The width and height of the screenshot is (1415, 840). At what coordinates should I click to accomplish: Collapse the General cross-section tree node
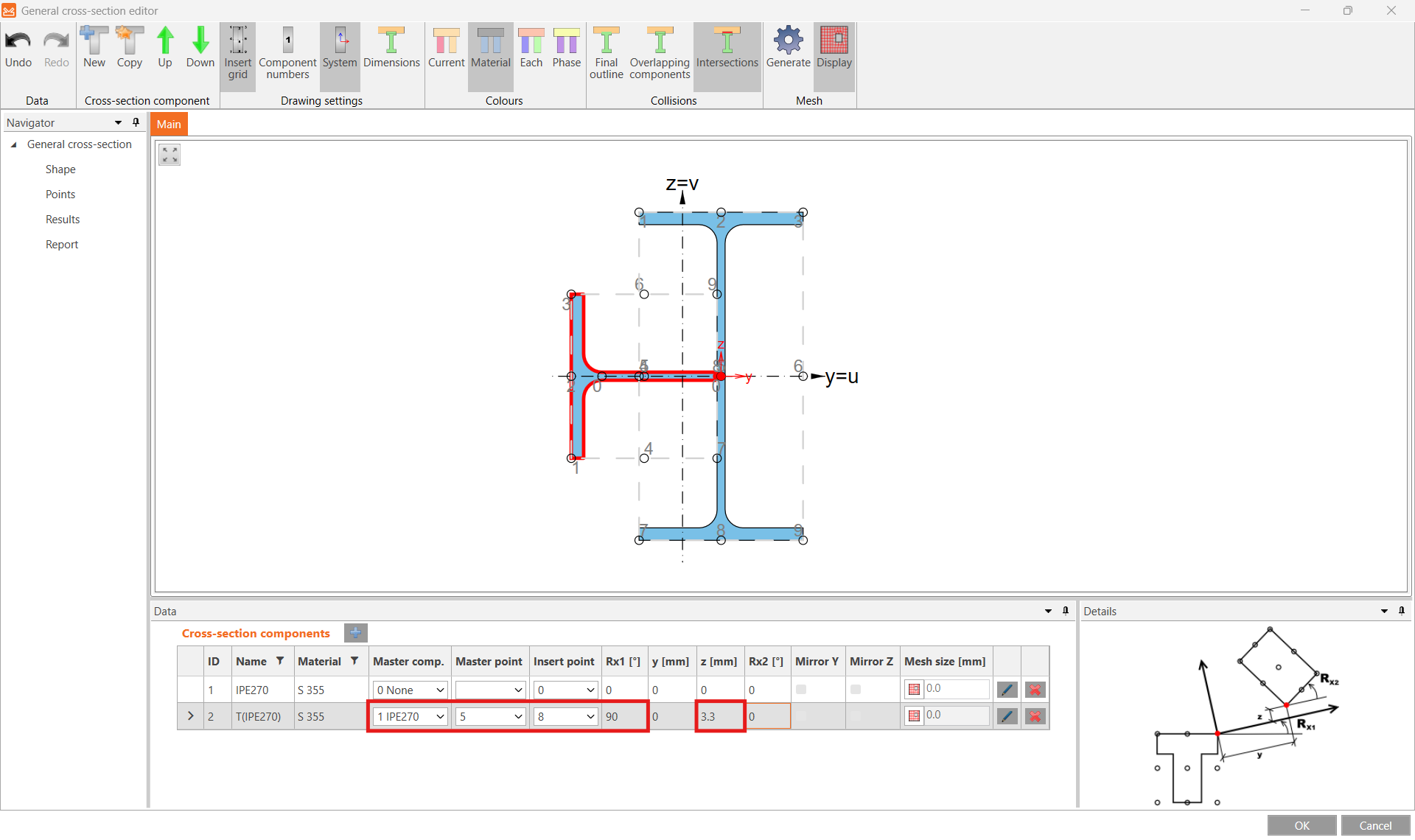pos(13,144)
